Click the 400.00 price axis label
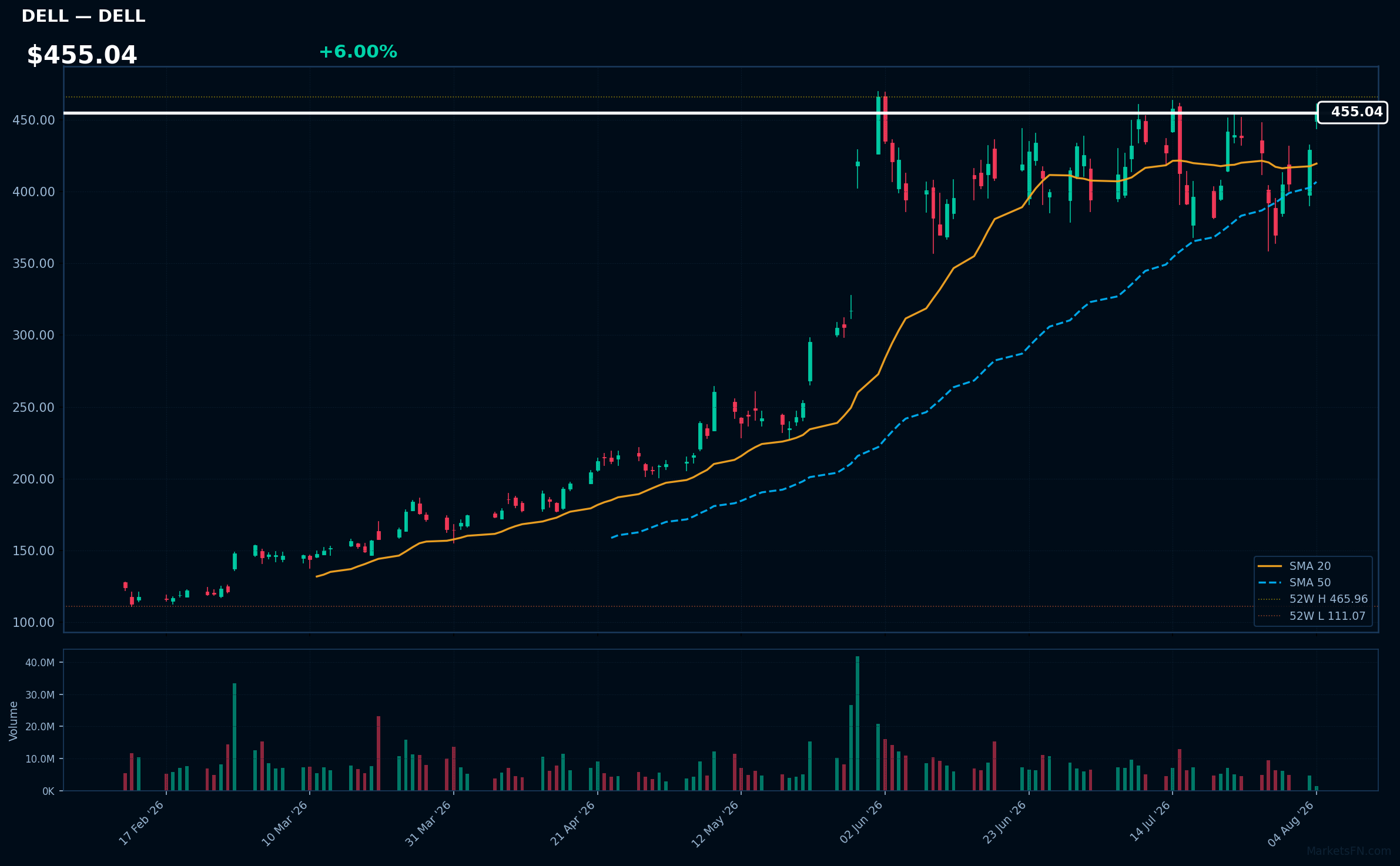 [34, 192]
